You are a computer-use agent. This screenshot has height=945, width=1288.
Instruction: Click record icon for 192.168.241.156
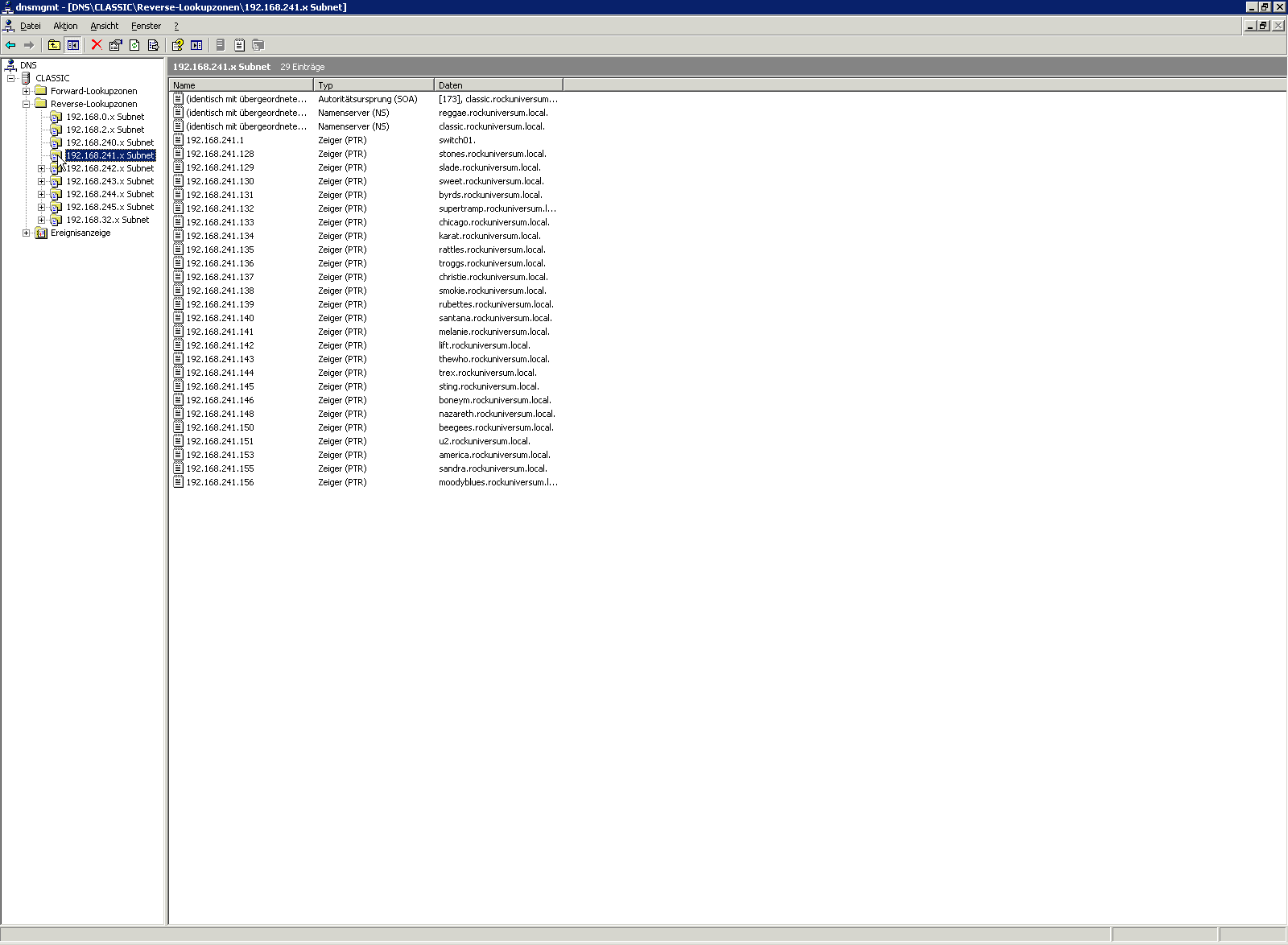coord(179,482)
